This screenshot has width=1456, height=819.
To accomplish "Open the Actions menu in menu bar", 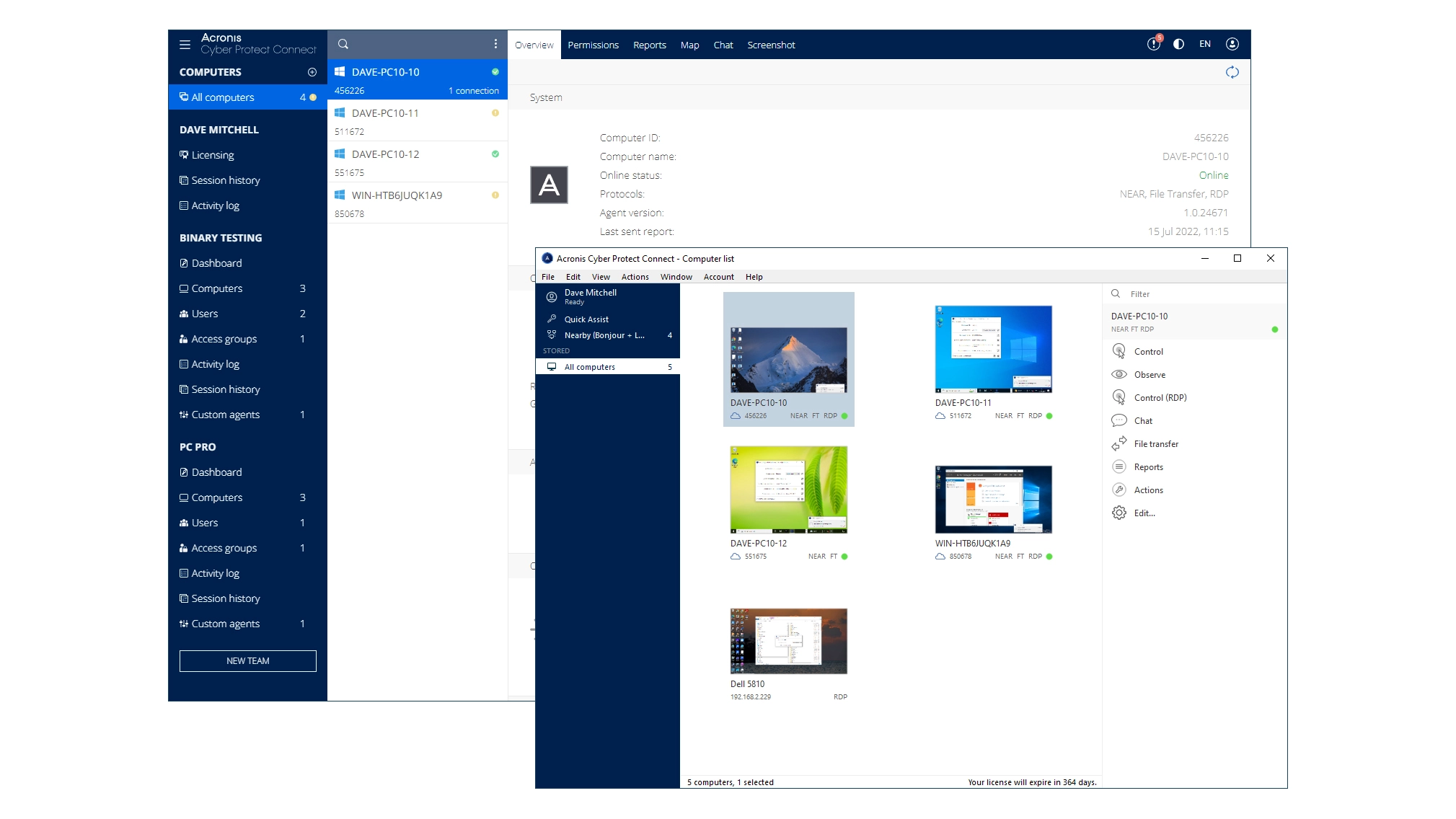I will (x=635, y=277).
